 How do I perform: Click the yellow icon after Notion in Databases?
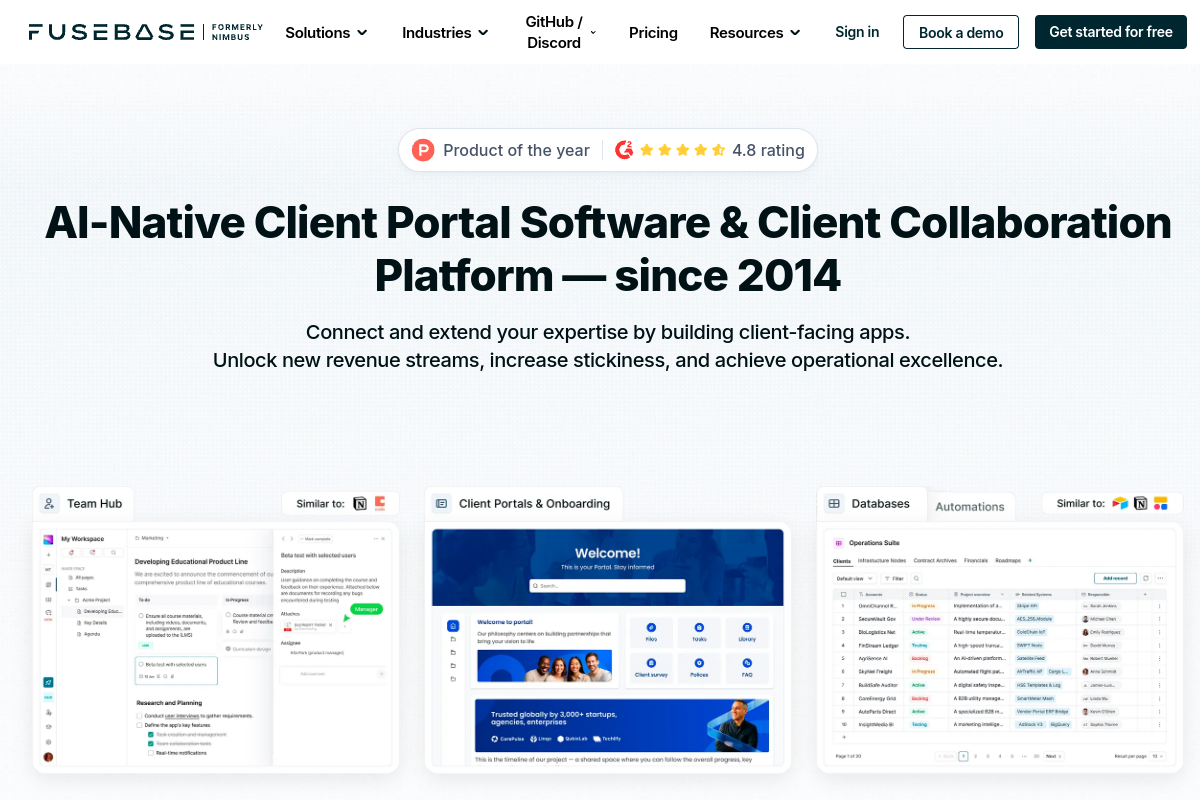point(1160,504)
